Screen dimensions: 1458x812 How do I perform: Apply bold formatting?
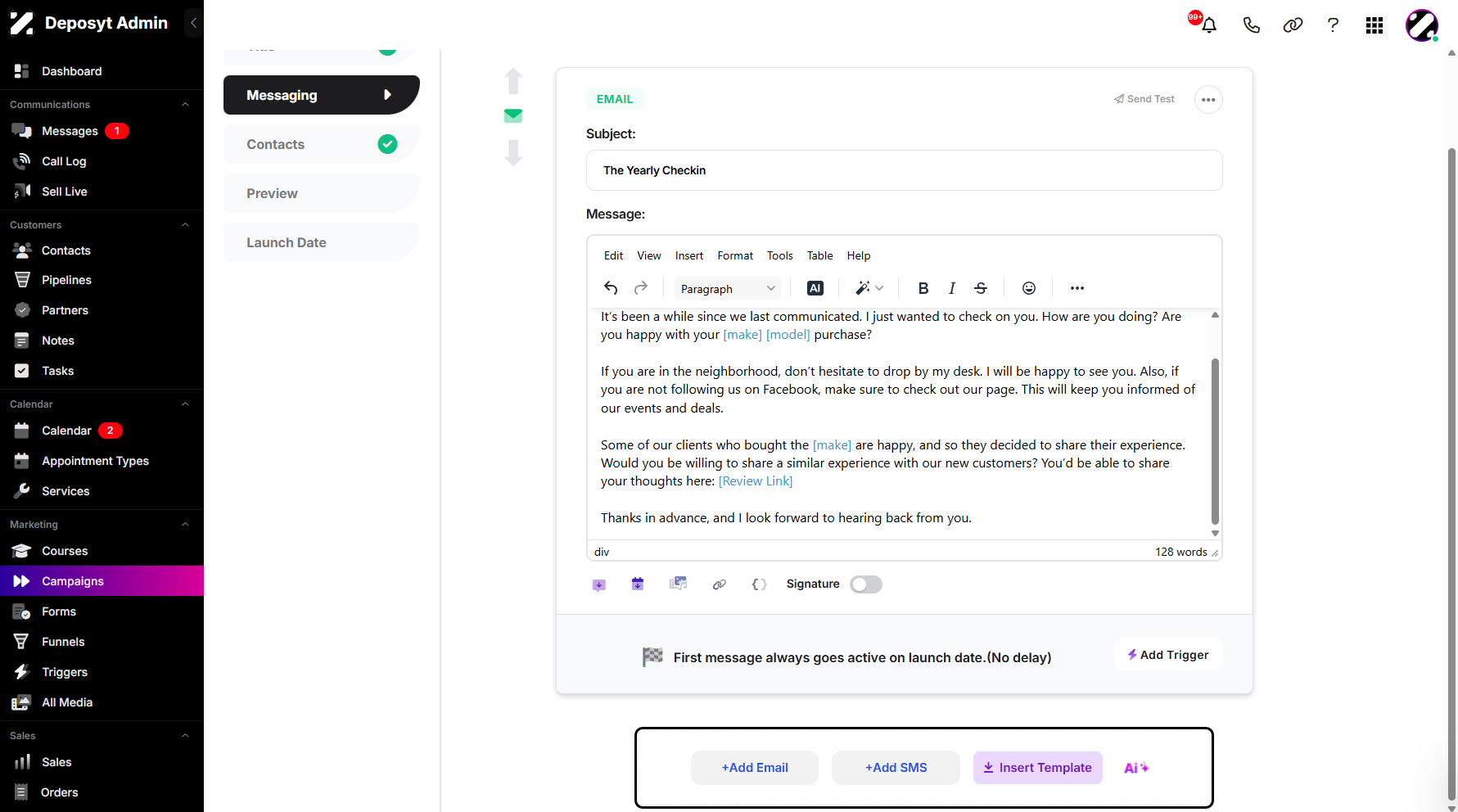923,288
